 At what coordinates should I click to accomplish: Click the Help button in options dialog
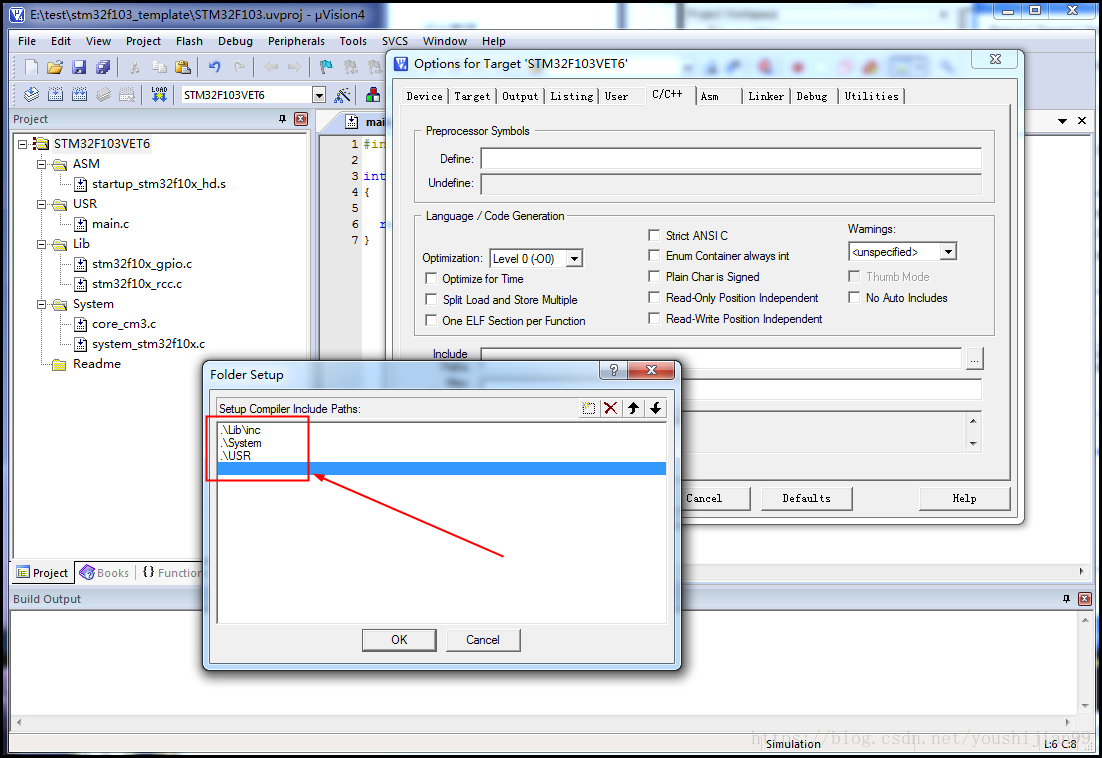pos(964,498)
